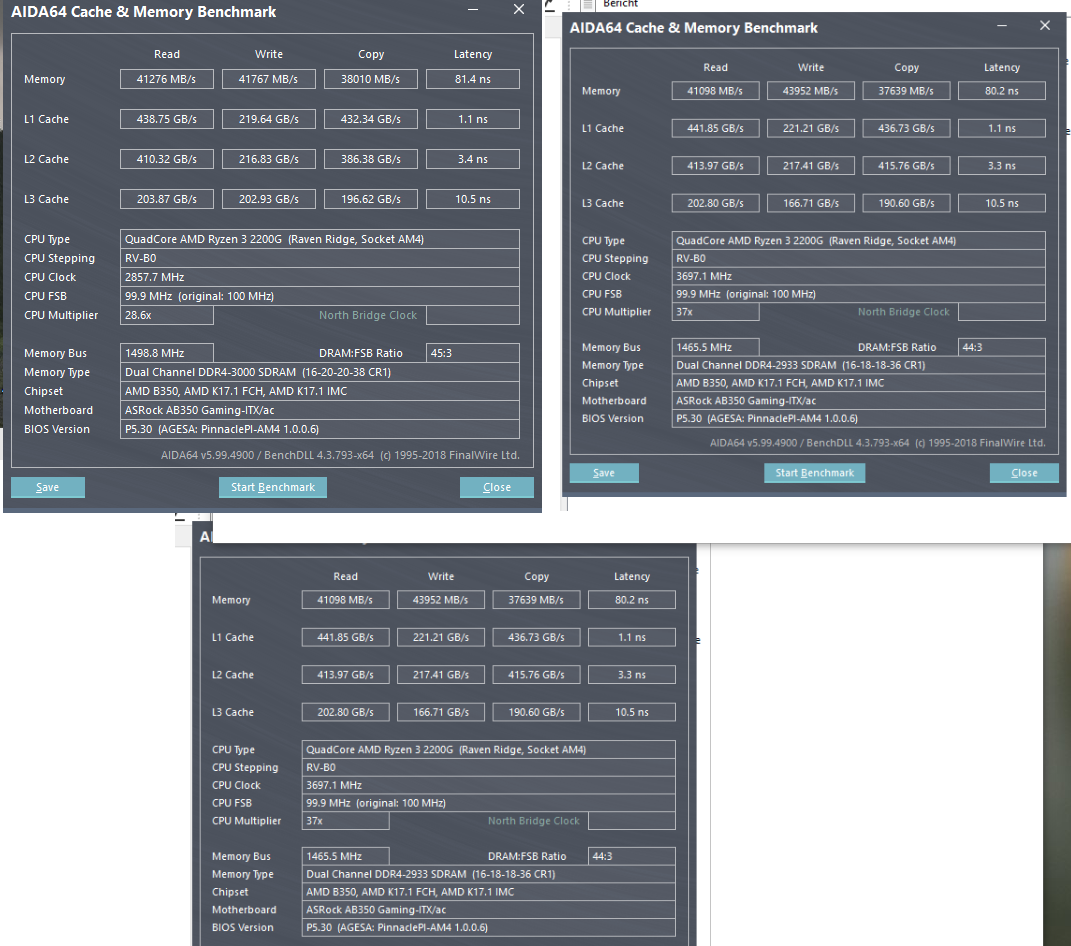Click 43952 MB/s memory write in right window
Viewport: 1071px width, 946px height.
[x=811, y=91]
